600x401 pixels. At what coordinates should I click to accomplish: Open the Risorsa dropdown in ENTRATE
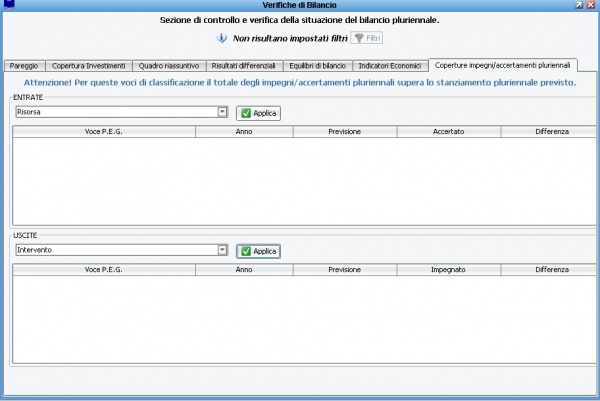click(222, 112)
